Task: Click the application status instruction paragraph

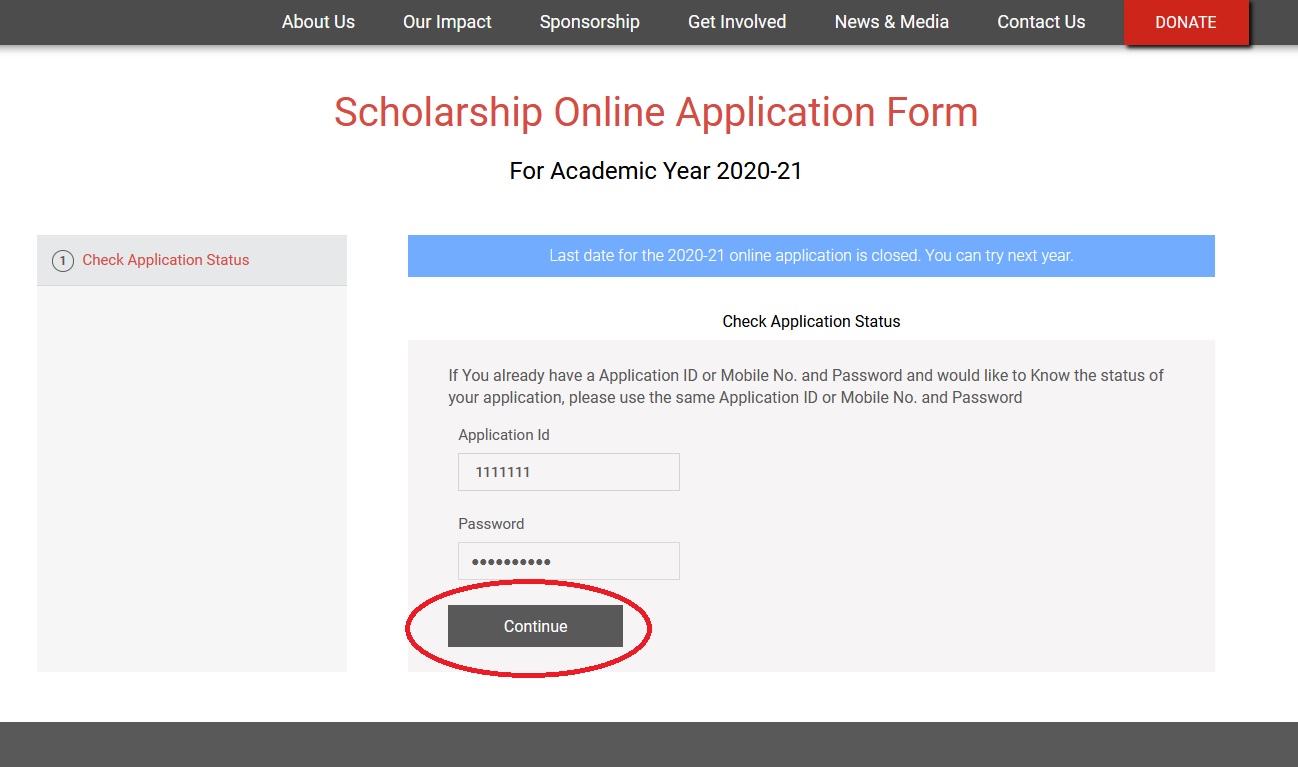Action: coord(806,386)
